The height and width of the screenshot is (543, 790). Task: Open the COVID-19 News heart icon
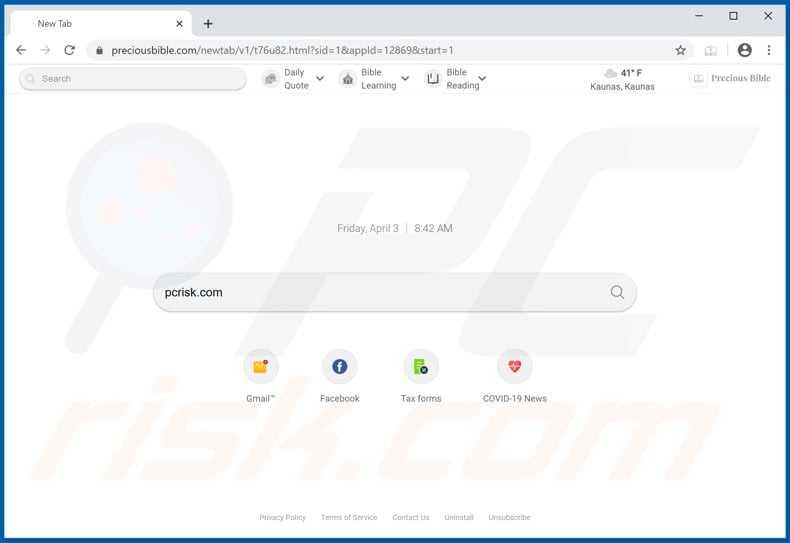click(514, 367)
